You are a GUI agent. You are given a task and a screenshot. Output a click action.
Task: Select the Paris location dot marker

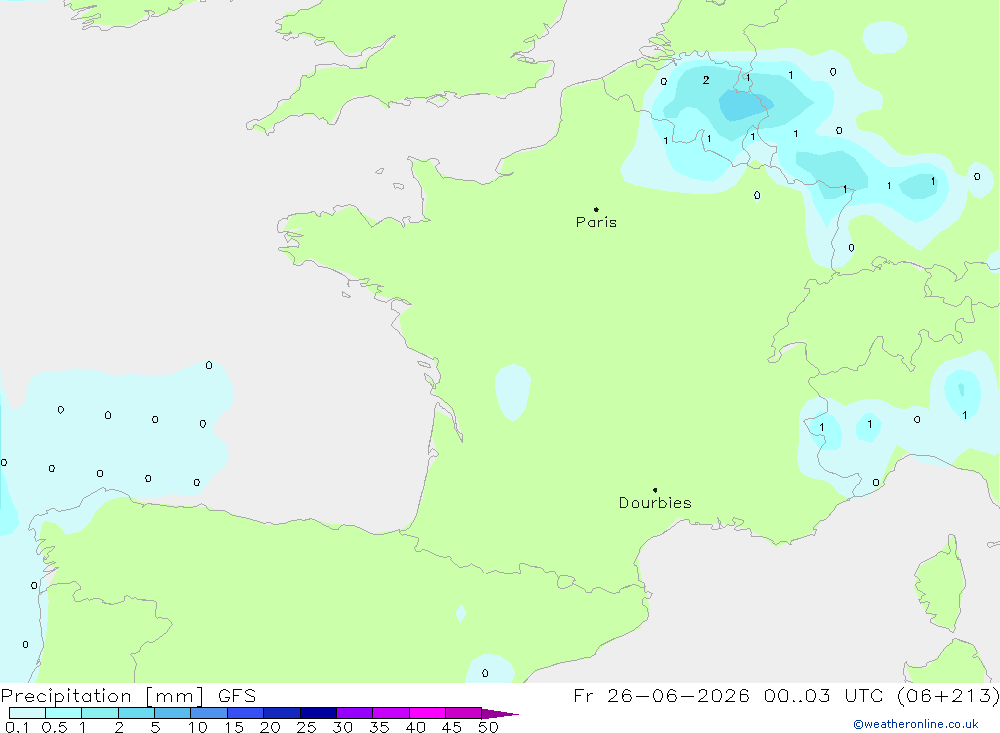pyautogui.click(x=596, y=209)
